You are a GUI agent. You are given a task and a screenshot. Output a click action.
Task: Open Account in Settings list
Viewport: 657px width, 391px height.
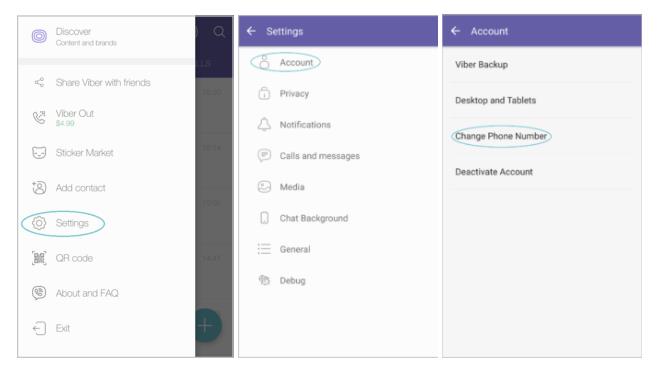296,62
